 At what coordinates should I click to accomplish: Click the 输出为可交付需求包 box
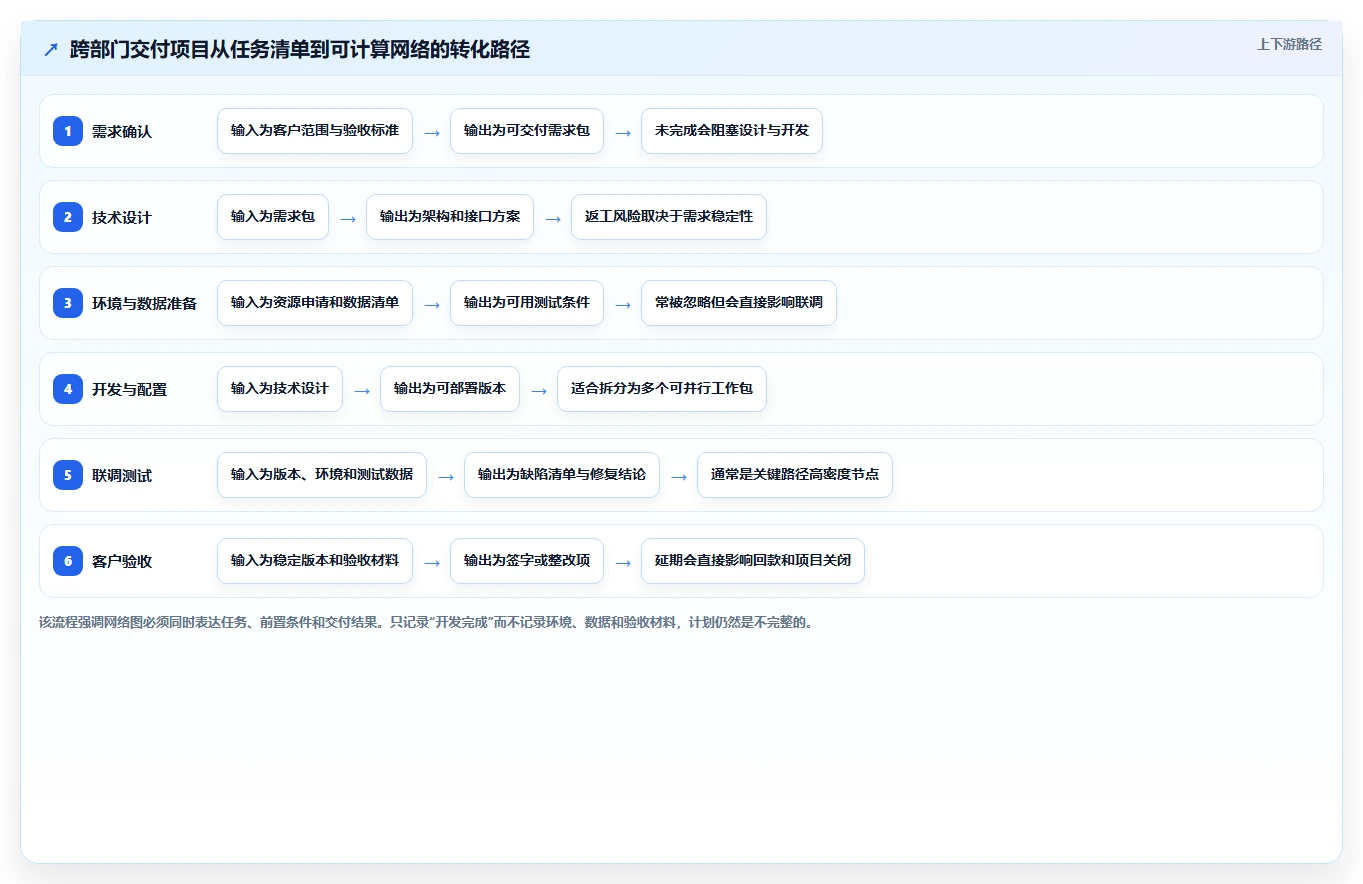tap(527, 131)
